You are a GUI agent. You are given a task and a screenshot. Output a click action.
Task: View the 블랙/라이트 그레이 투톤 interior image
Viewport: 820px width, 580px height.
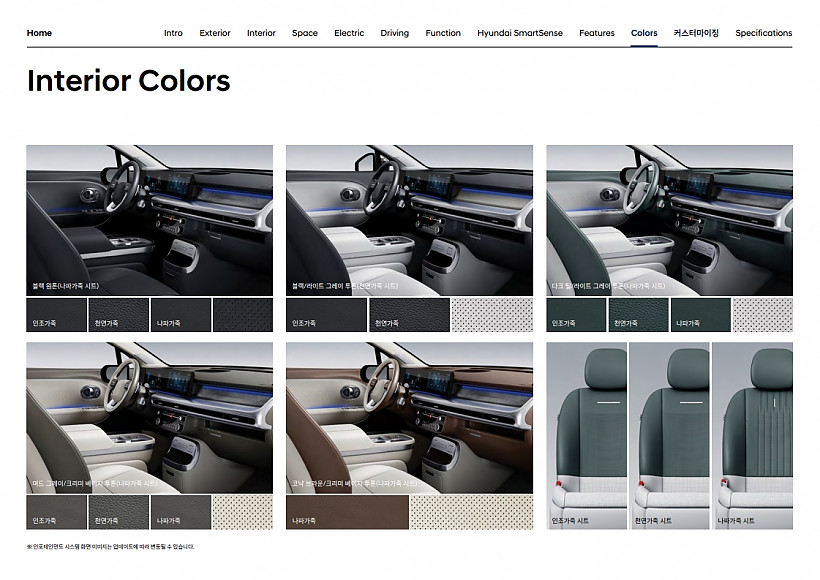click(409, 220)
